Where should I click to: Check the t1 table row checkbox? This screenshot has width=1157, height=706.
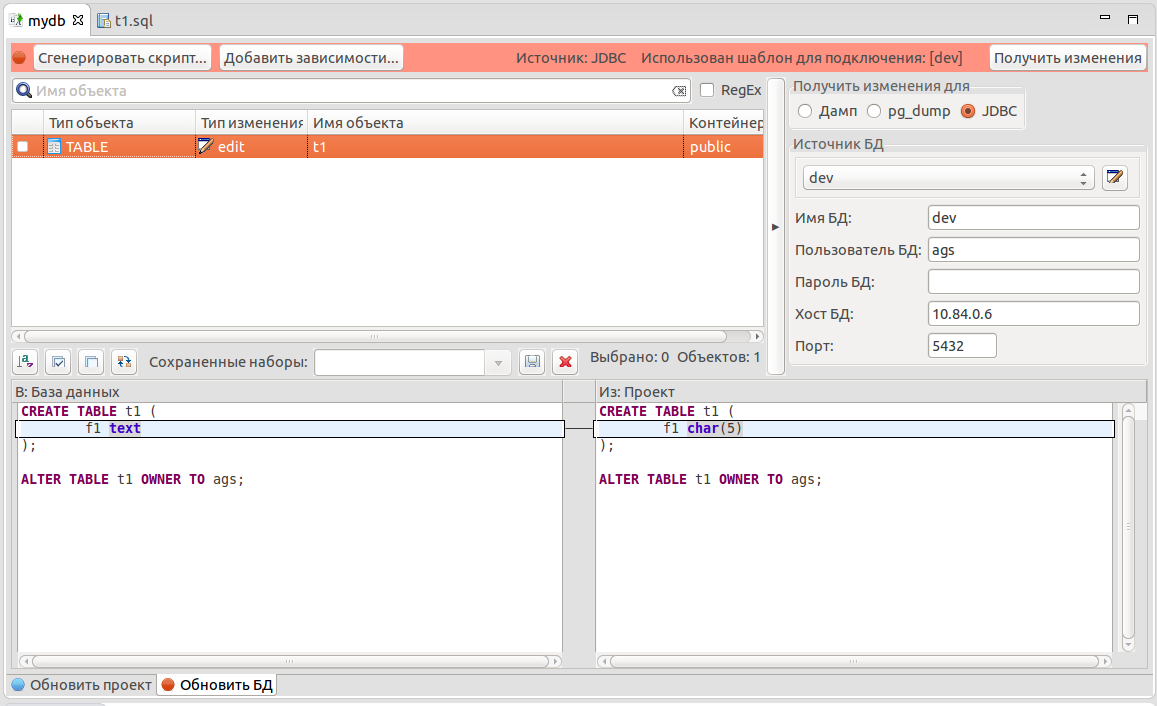point(23,146)
